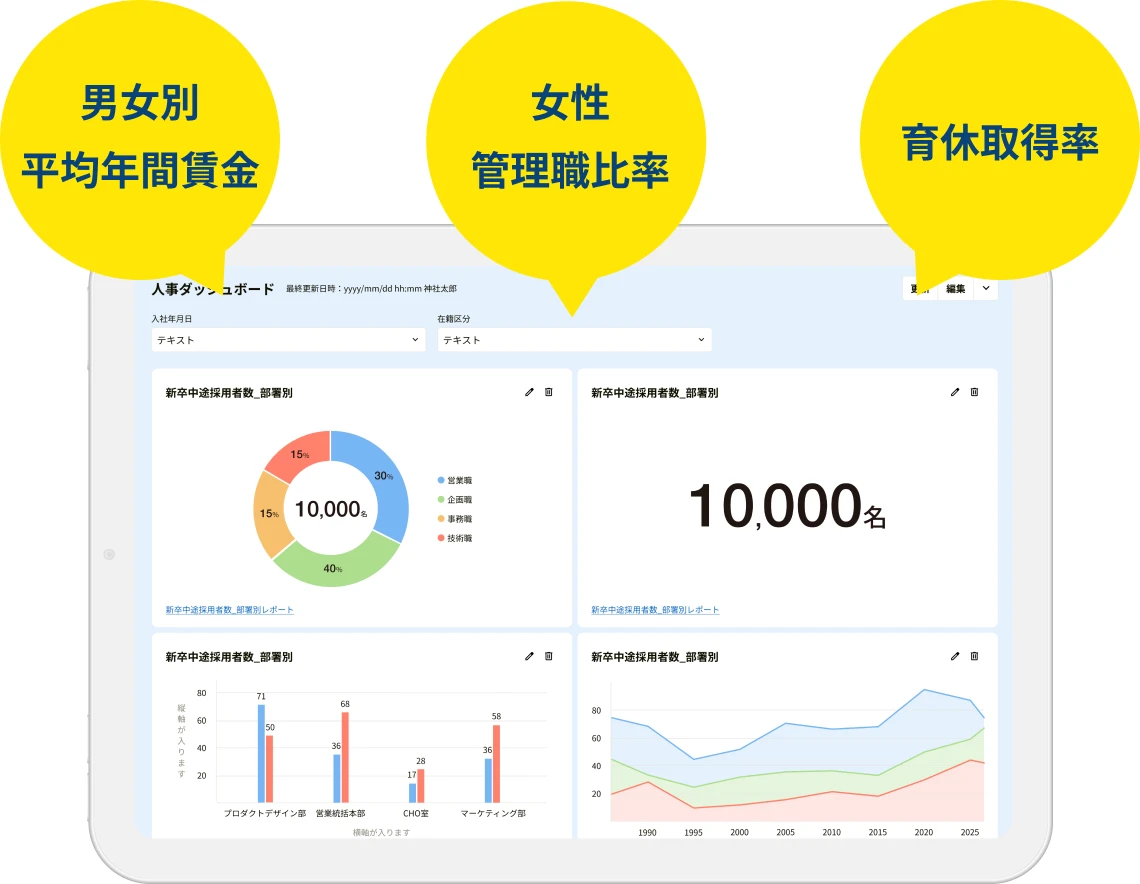Remove the bar chart card via trash icon

coord(549,656)
